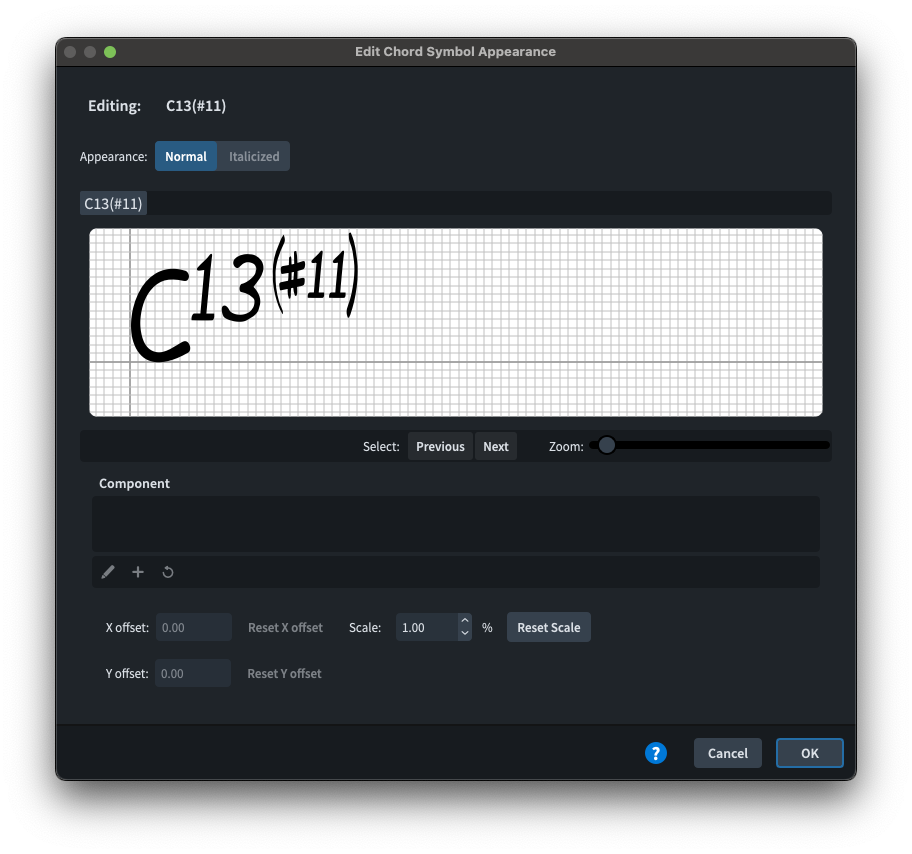Select the 13 glyph in the editor
The width and height of the screenshot is (912, 854).
click(x=226, y=288)
